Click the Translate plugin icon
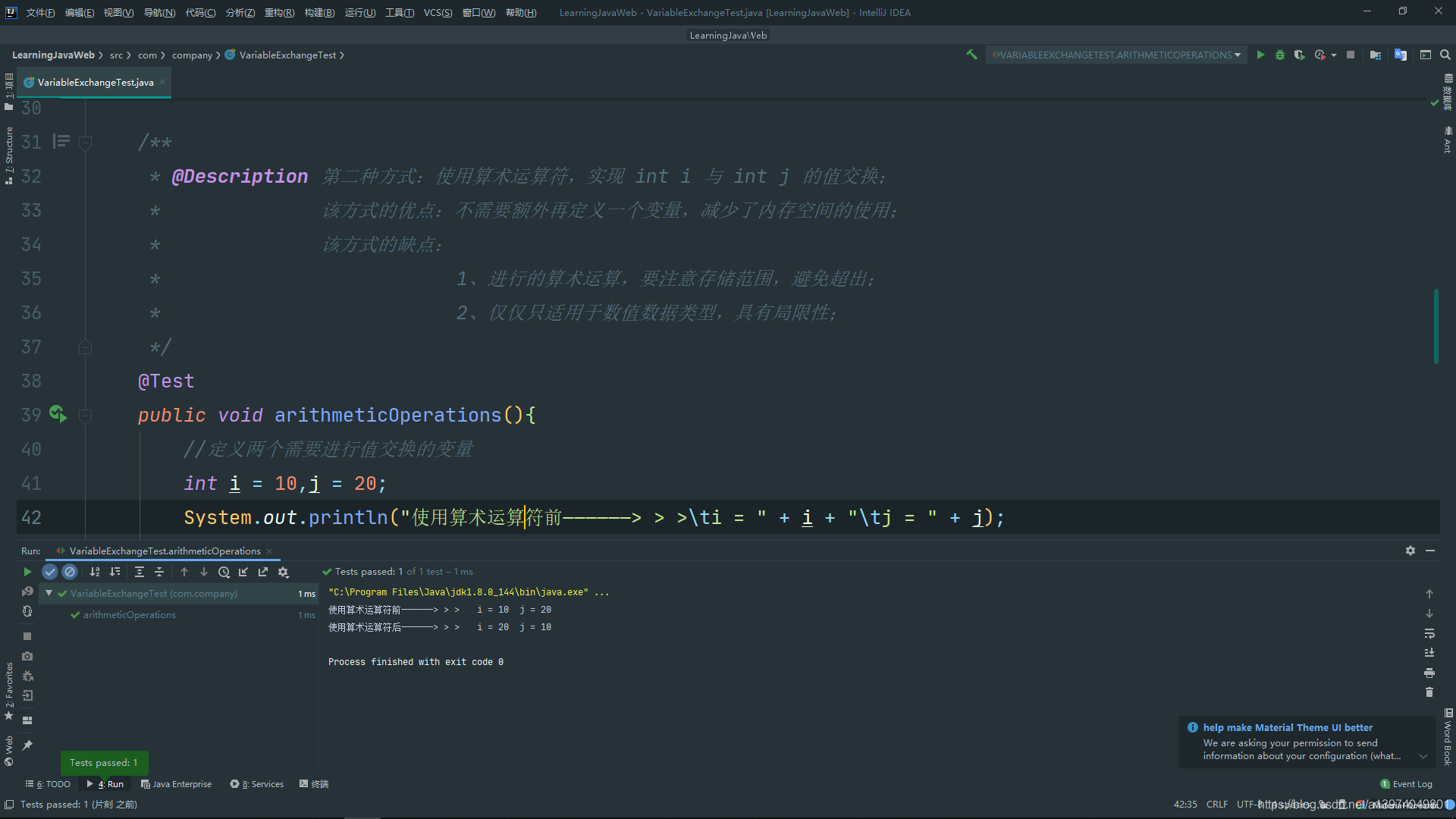This screenshot has height=819, width=1456. [x=1401, y=55]
